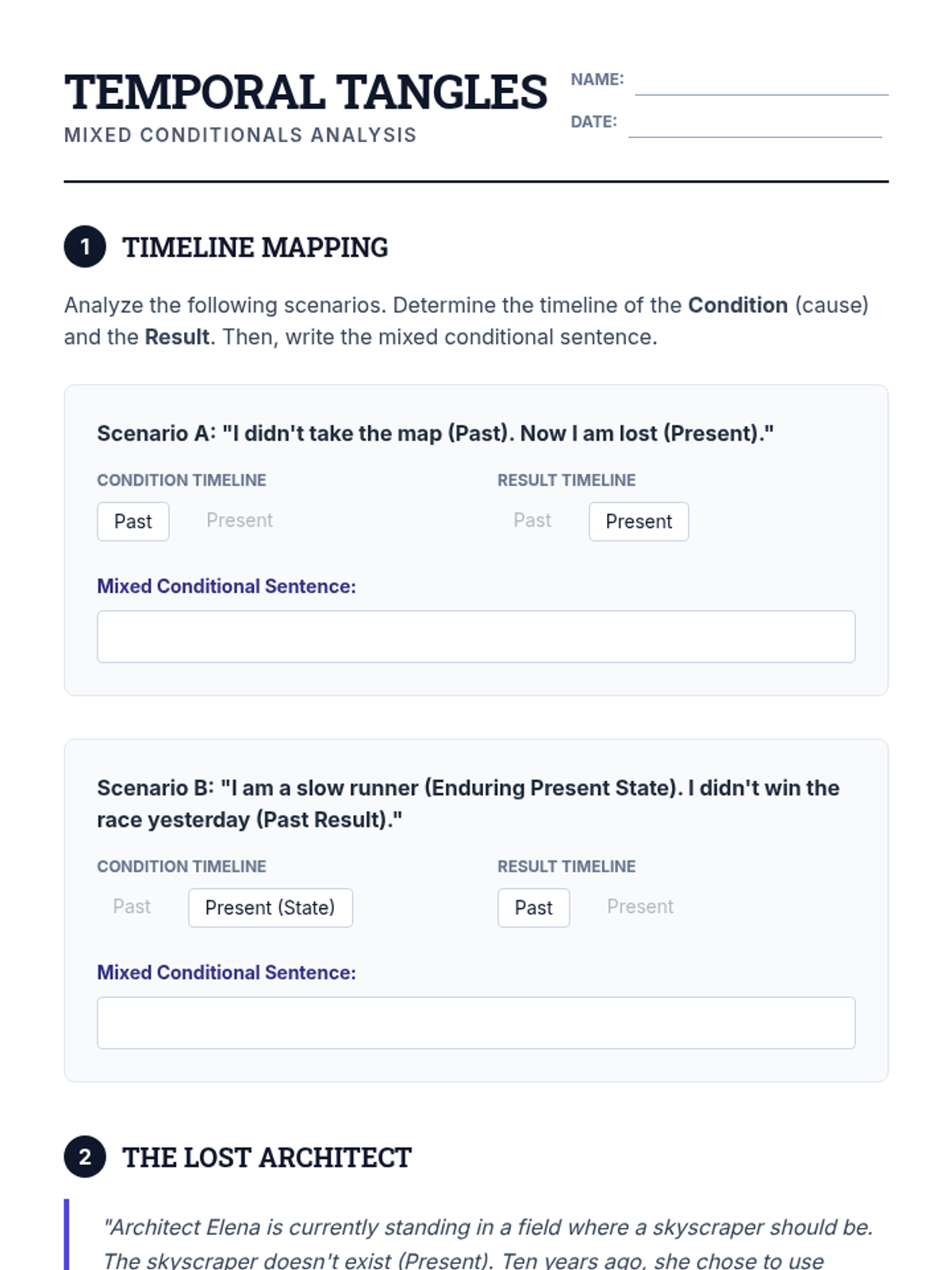Click the Timeline Mapping heading

pos(255,248)
